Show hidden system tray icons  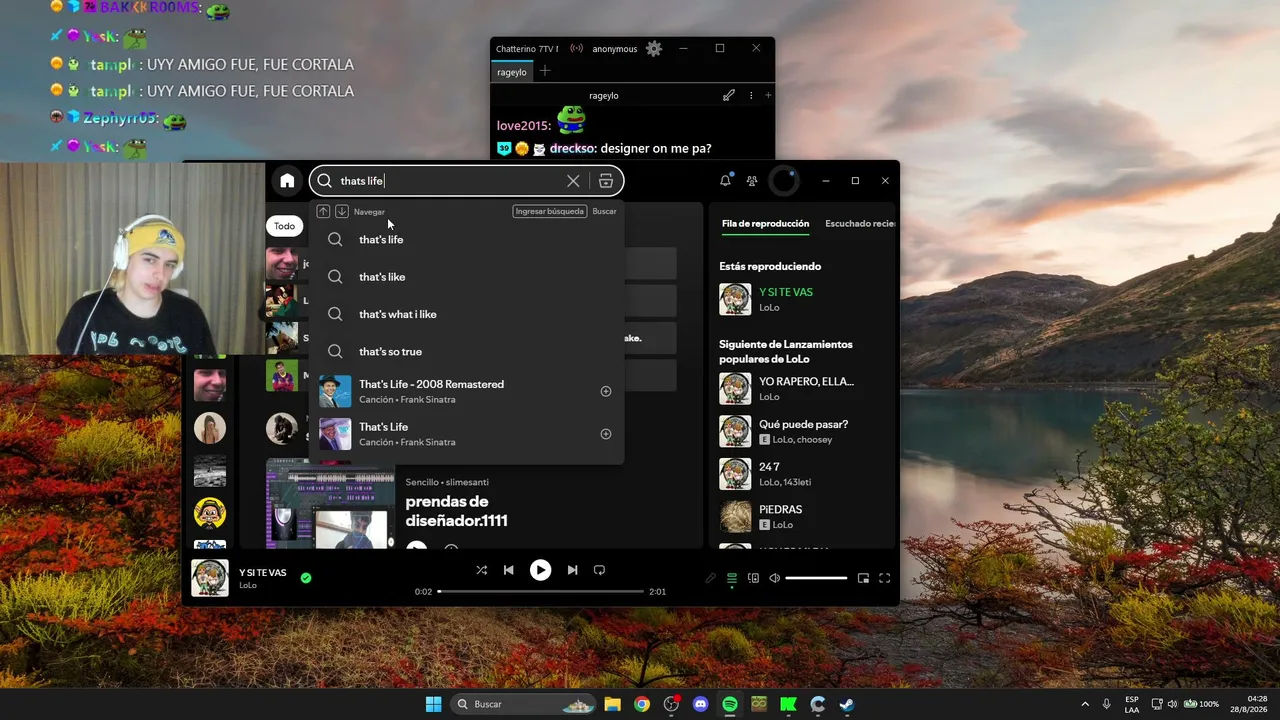pyautogui.click(x=1085, y=704)
